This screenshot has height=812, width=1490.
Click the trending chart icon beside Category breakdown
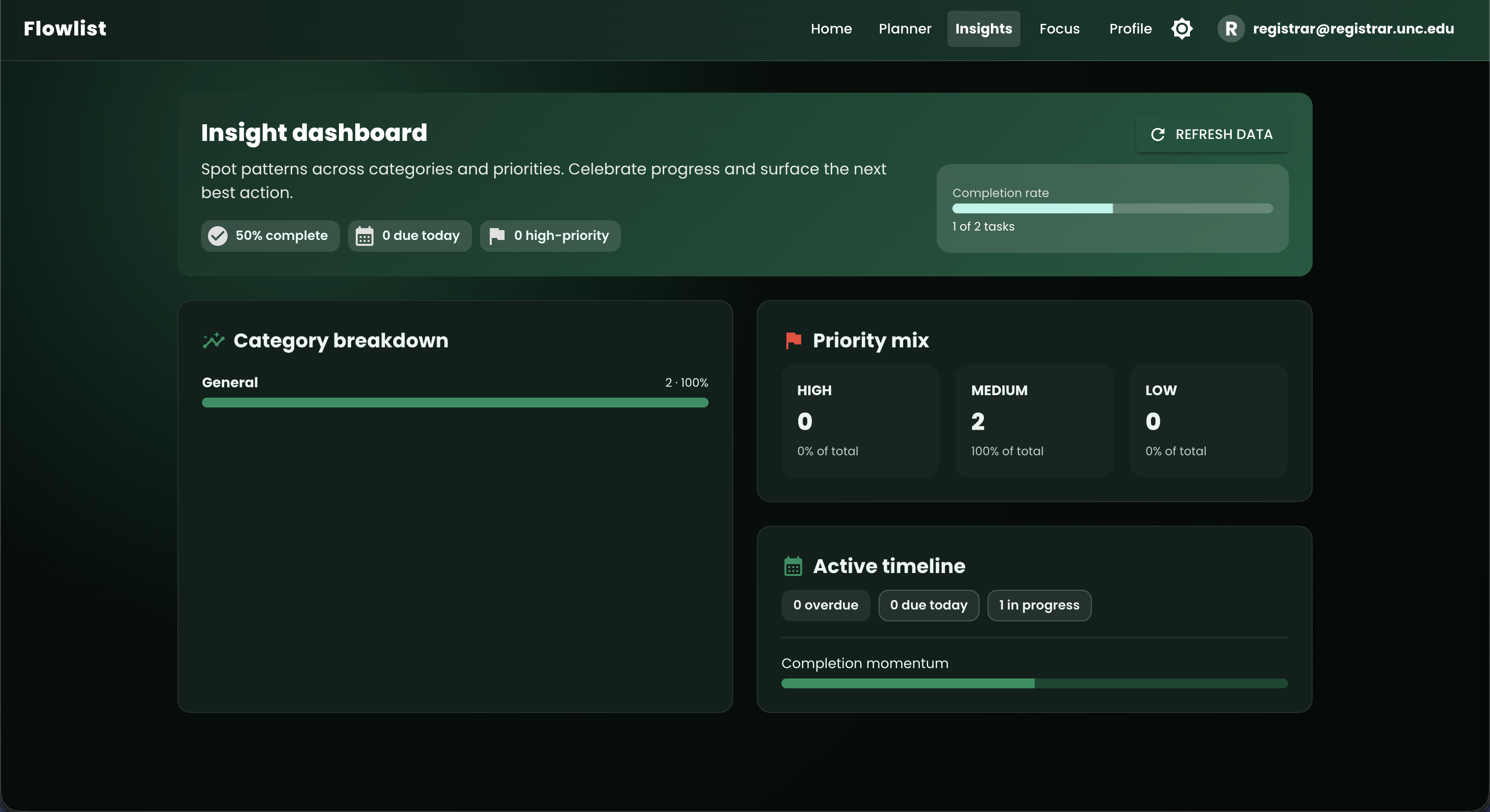point(212,340)
